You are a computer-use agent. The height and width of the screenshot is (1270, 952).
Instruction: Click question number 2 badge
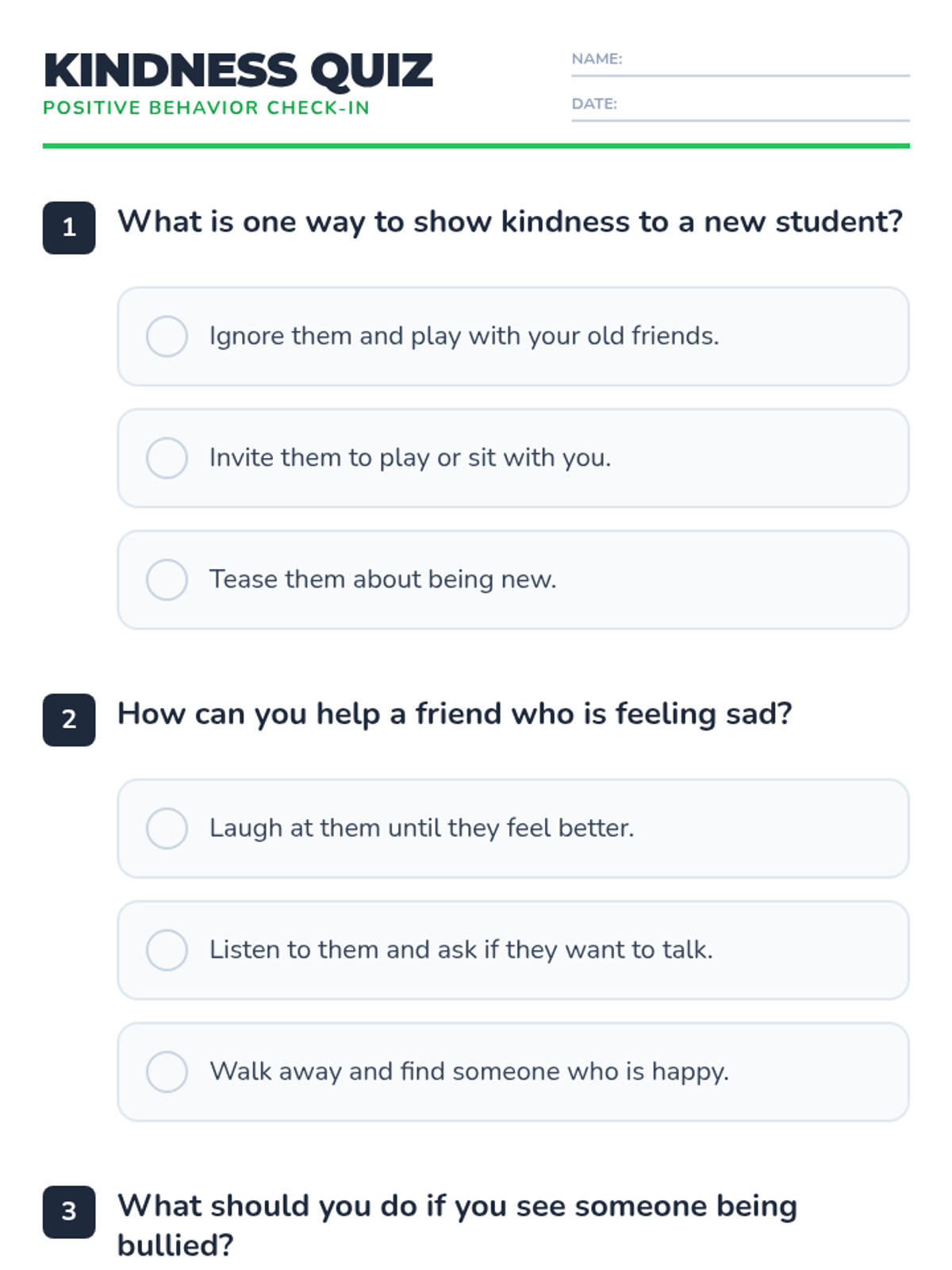coord(69,720)
